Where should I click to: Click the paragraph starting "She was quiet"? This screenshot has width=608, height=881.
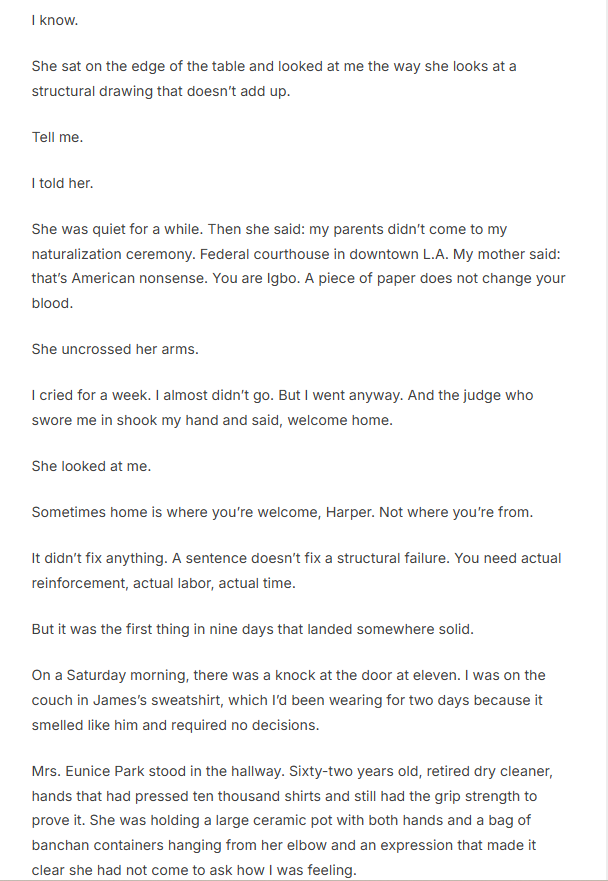point(298,266)
